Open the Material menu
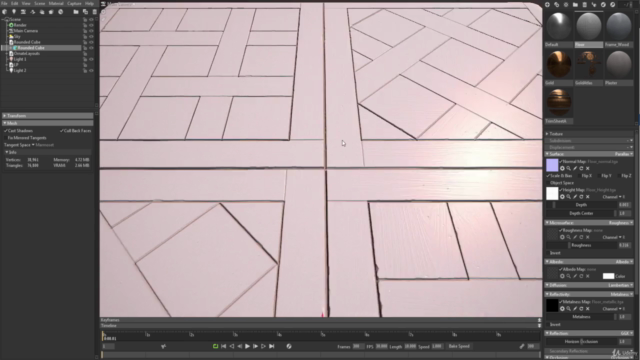This screenshot has height=360, width=640. point(56,3)
